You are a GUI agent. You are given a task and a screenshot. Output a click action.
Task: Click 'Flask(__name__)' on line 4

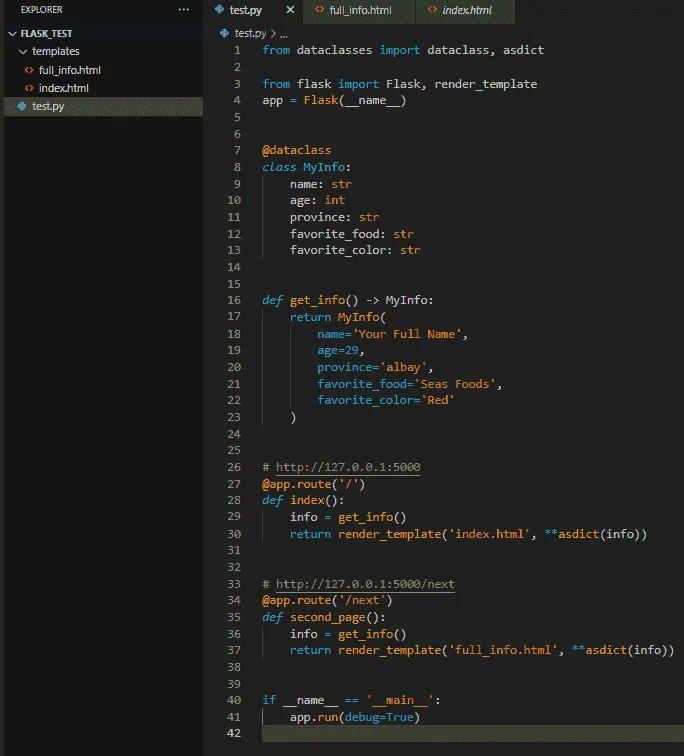coord(355,100)
